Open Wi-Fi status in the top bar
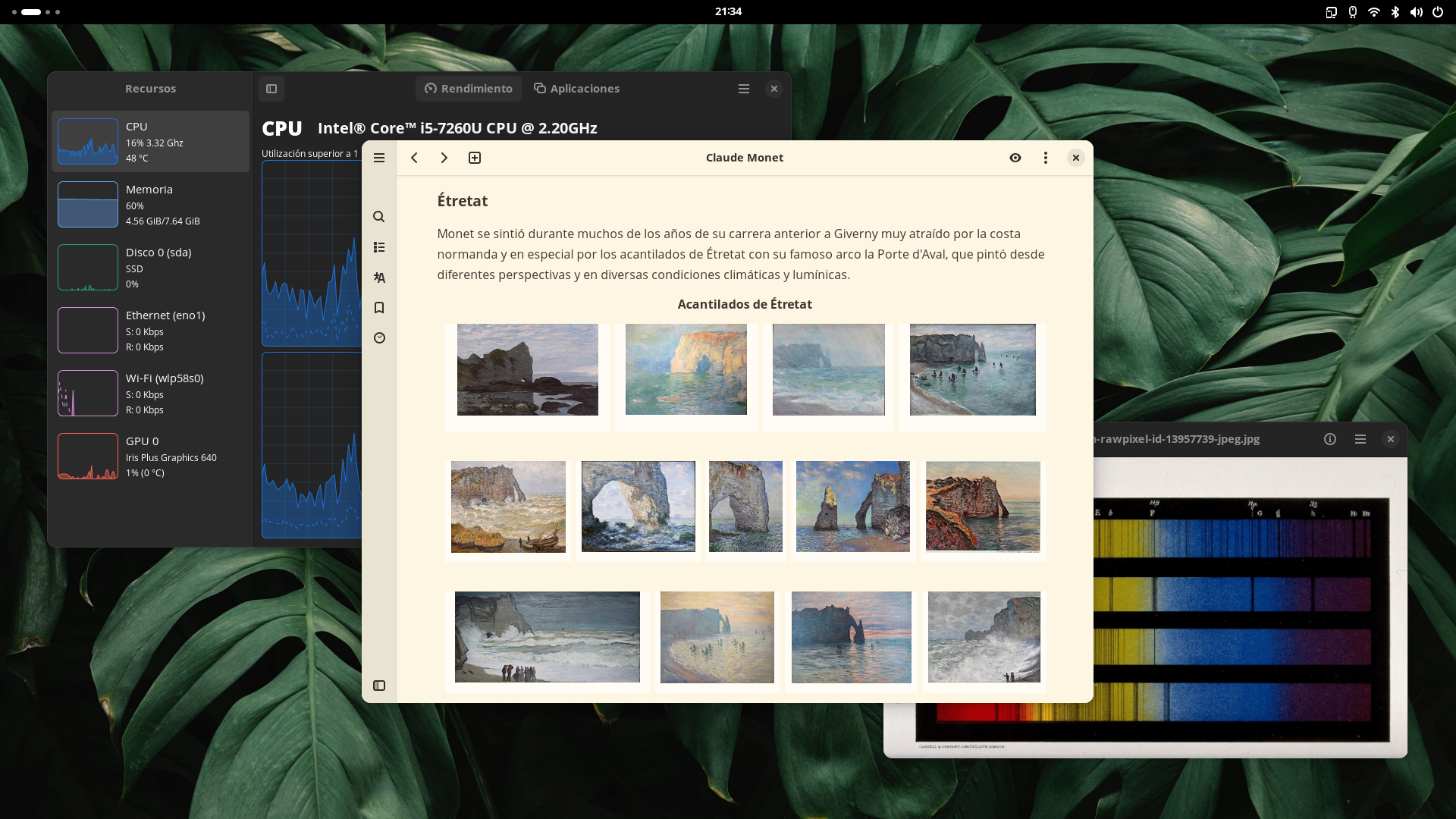Screen dimensions: 1456x819 click(x=1374, y=12)
